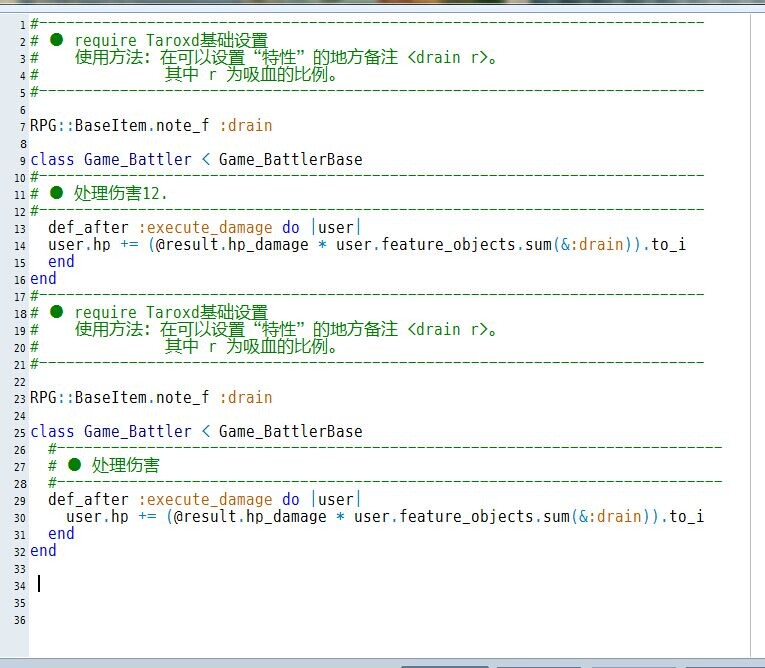Viewport: 765px width, 668px height.
Task: Click the 'end' keyword on line 31
Action: coord(61,533)
